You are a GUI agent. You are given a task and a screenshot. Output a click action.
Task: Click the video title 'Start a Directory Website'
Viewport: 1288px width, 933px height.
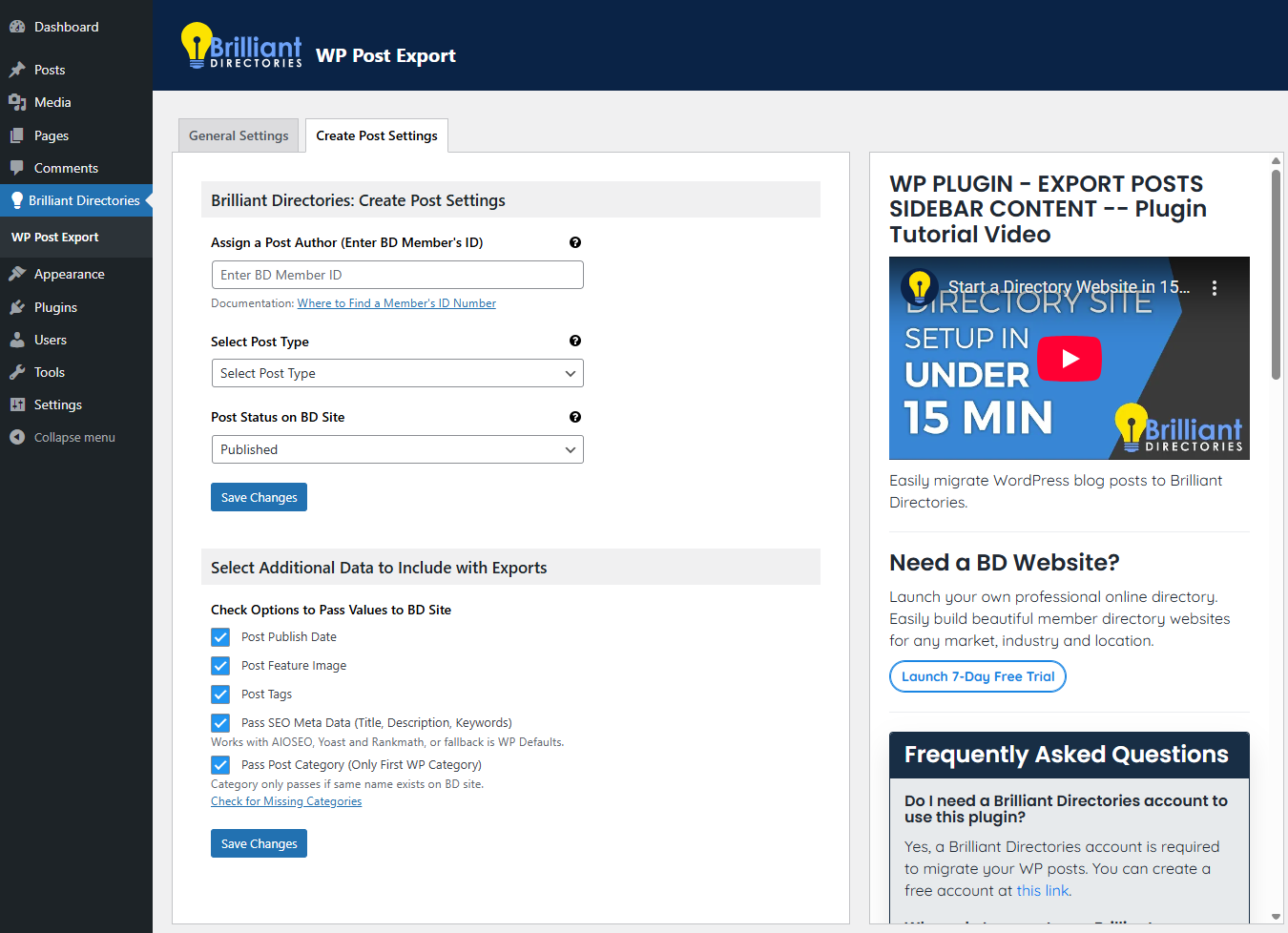pyautogui.click(x=1069, y=286)
